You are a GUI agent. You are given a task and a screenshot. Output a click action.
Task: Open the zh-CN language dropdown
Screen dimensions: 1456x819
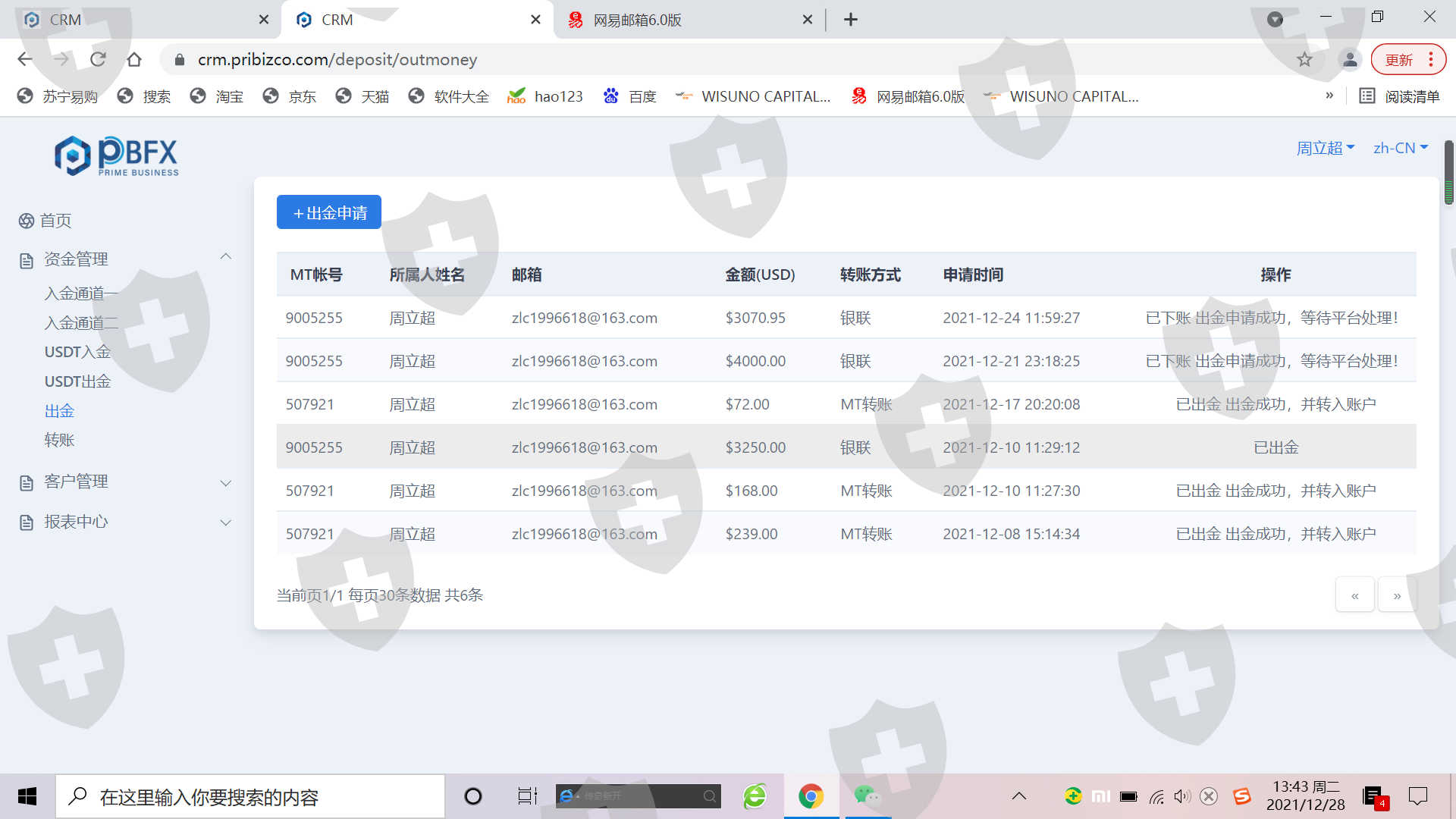[x=1400, y=148]
